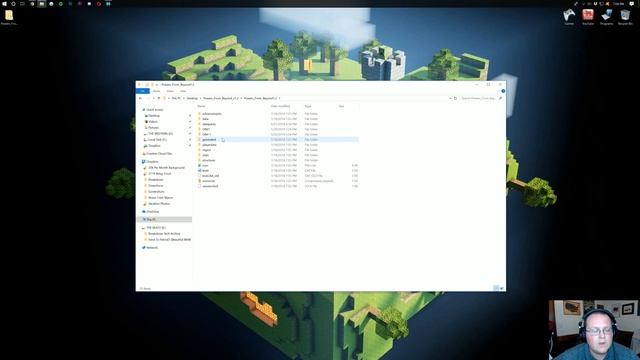This screenshot has height=360, width=640.
Task: Refresh the current folder view
Action: tap(456, 98)
